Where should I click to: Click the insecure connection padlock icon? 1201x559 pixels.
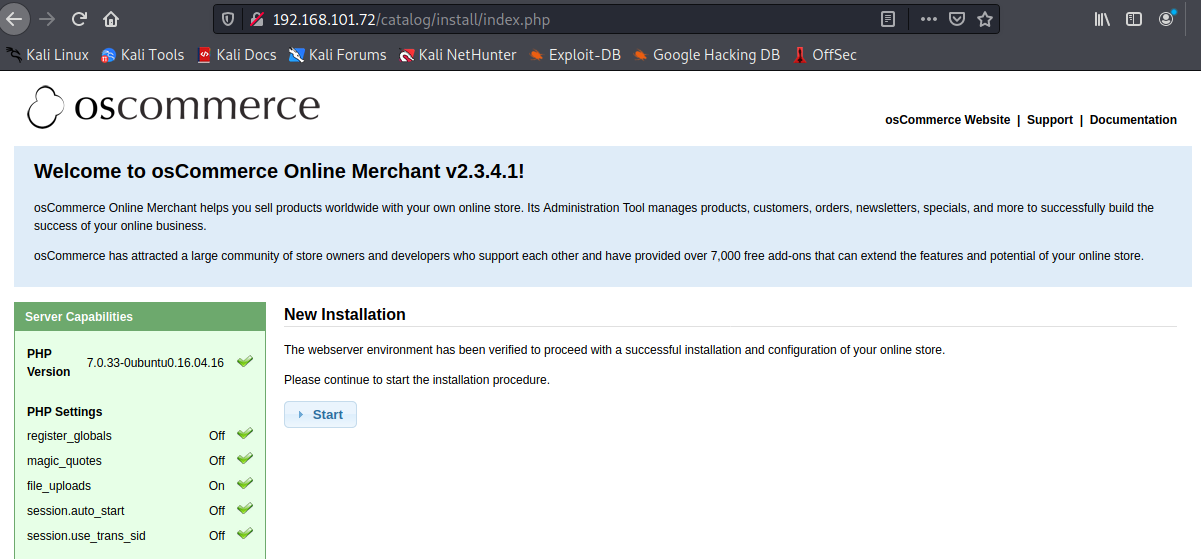point(256,19)
